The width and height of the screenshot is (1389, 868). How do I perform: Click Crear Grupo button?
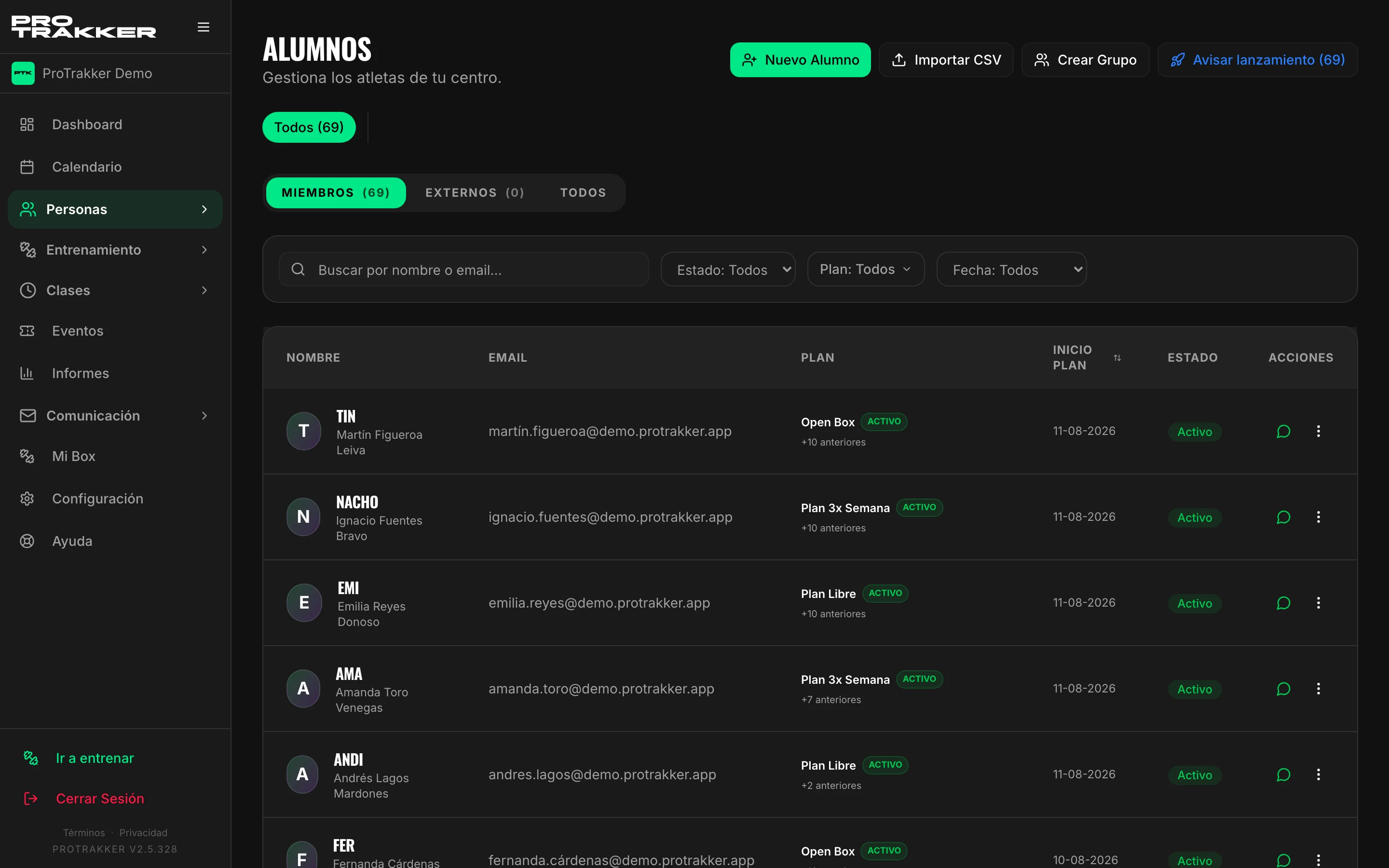tap(1085, 60)
